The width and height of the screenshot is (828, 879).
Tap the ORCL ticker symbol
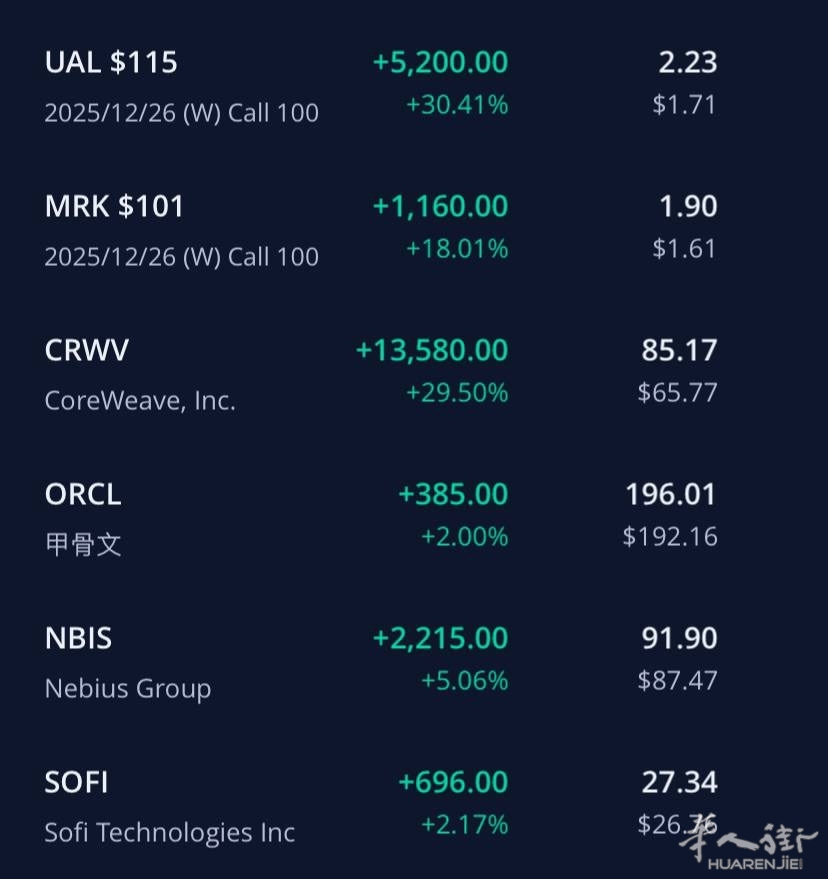pyautogui.click(x=83, y=494)
